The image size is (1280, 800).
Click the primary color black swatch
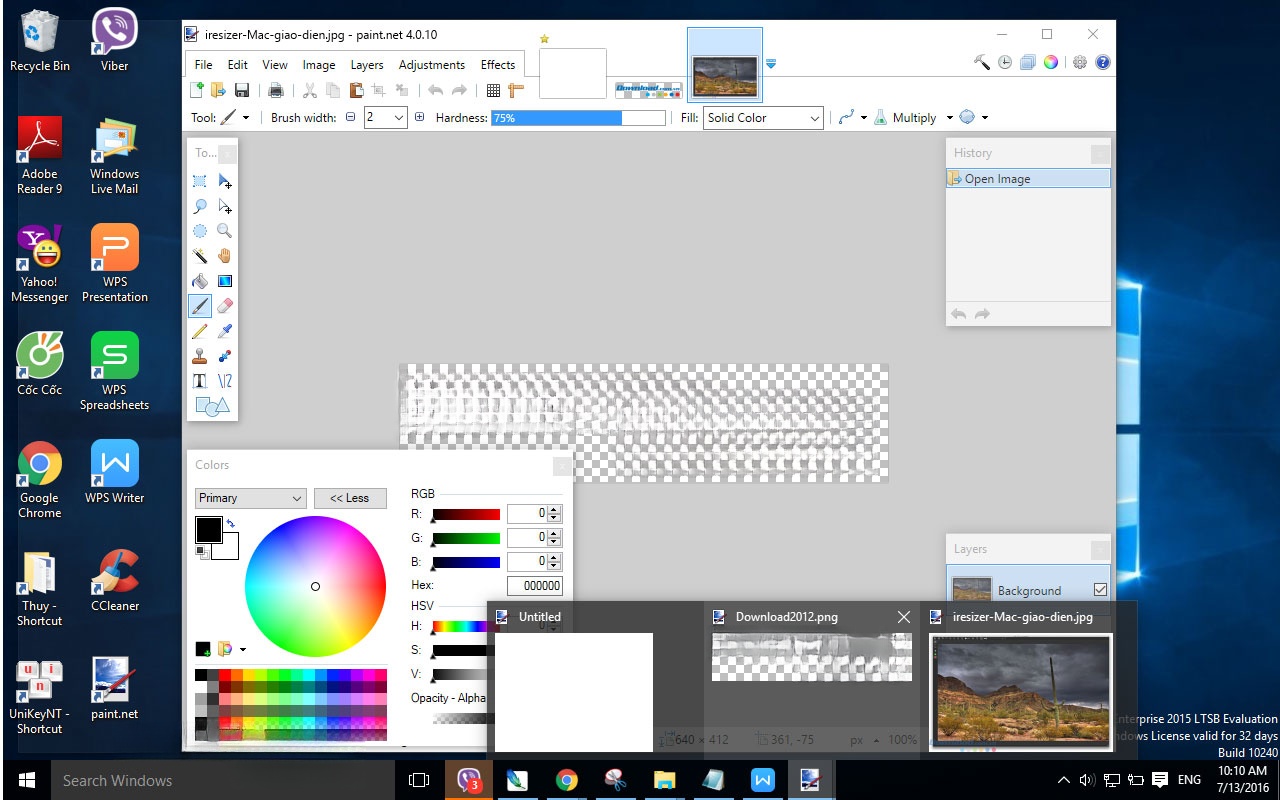[209, 530]
